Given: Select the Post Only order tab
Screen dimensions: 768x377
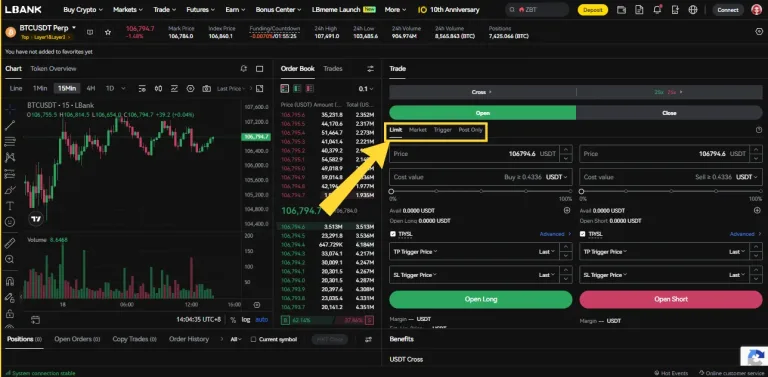Looking at the screenshot, I should [x=471, y=130].
